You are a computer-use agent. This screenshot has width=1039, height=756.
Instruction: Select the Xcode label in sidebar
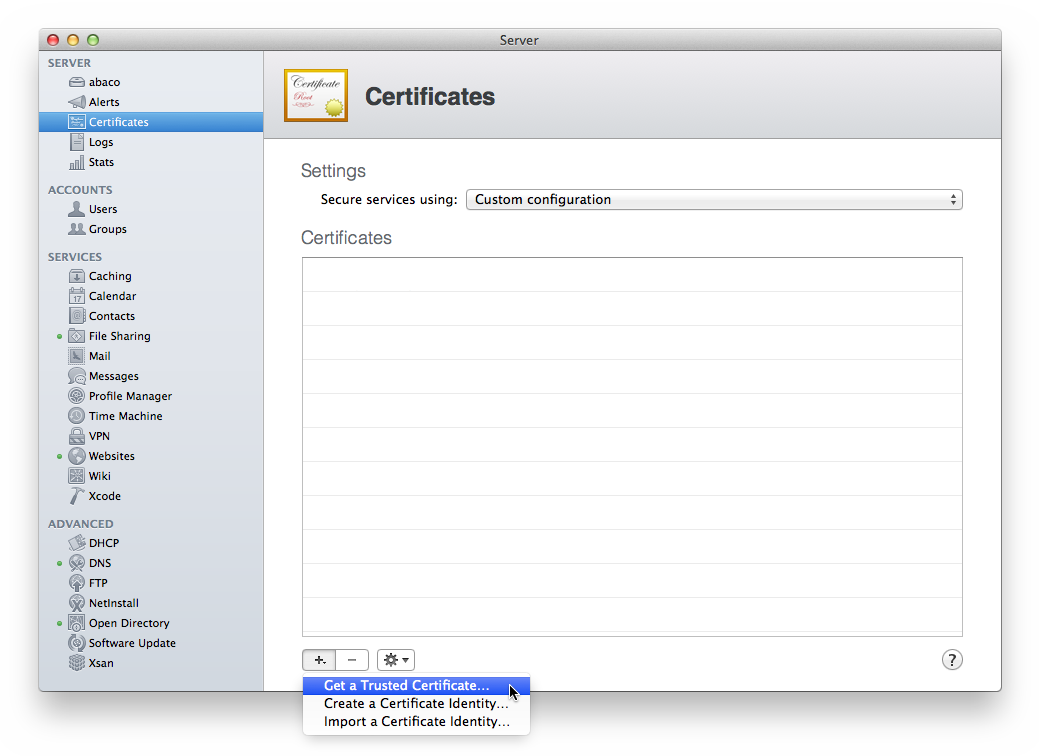click(105, 496)
